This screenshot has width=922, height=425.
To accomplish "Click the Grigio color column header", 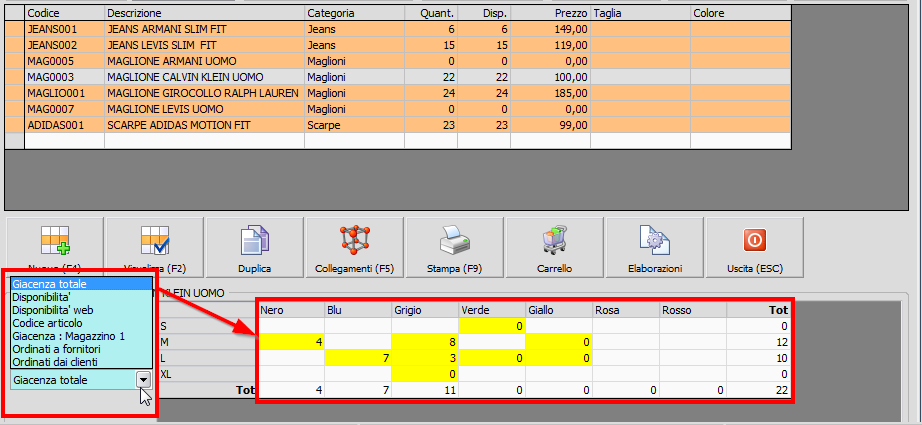I will [425, 309].
